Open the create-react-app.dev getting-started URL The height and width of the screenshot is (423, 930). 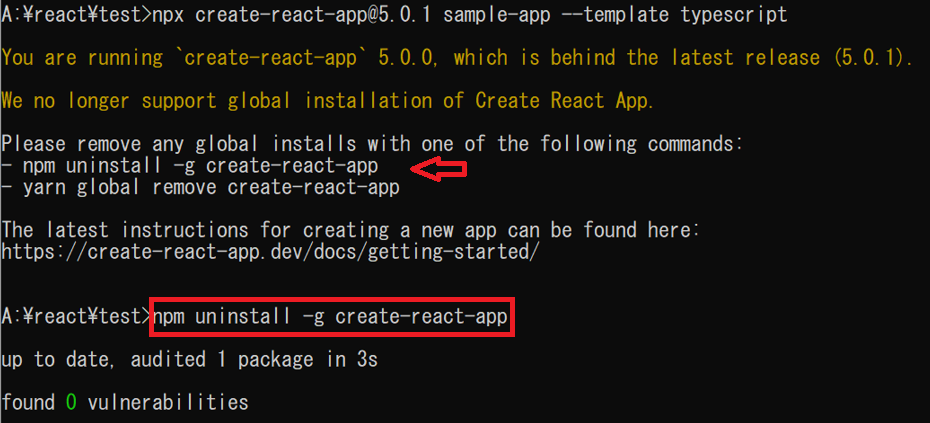(x=270, y=251)
